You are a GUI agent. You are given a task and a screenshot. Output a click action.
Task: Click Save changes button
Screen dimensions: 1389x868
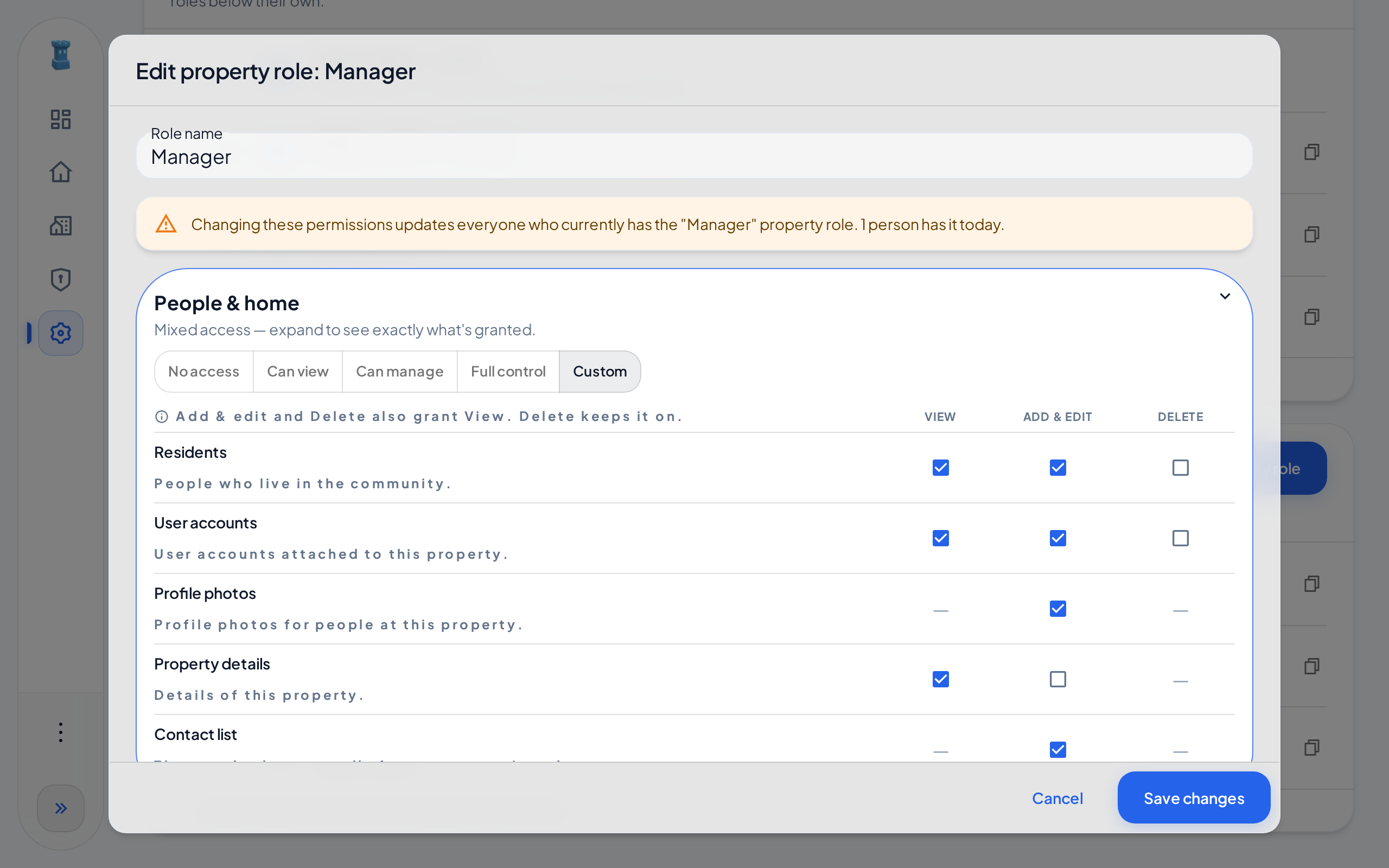tap(1194, 798)
